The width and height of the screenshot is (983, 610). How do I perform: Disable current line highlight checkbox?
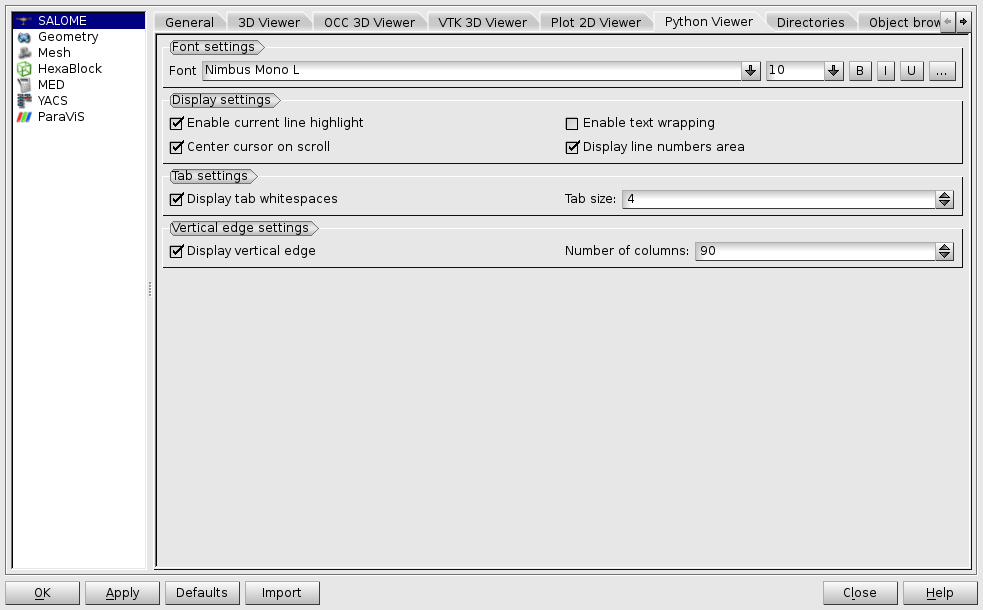pyautogui.click(x=178, y=123)
